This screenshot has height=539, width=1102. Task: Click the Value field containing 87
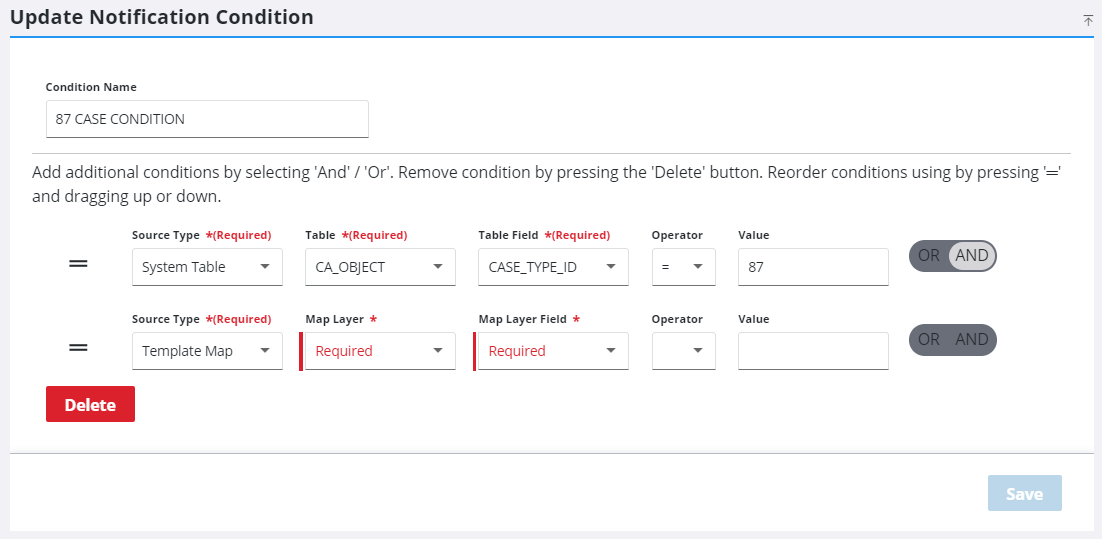813,267
